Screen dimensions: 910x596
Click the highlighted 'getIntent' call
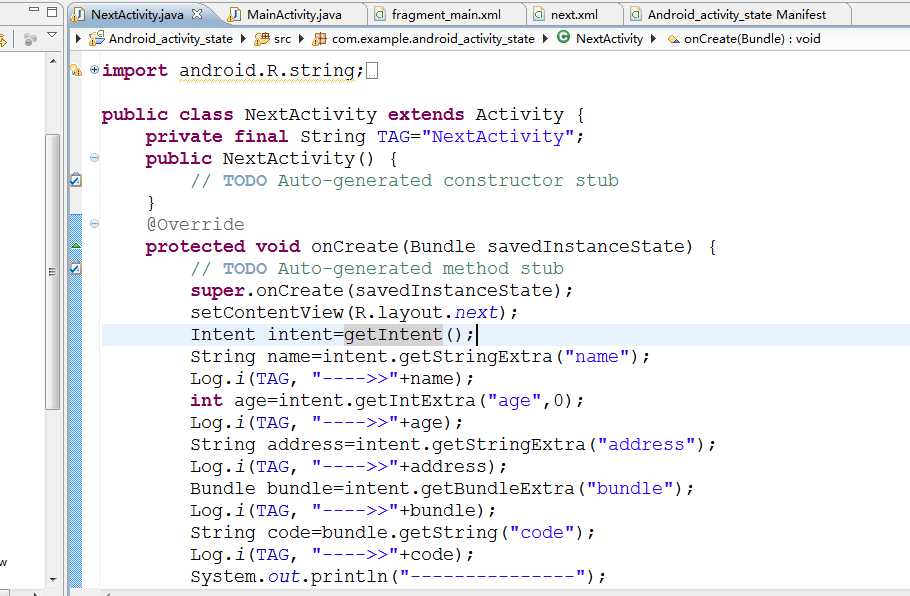[x=393, y=334]
